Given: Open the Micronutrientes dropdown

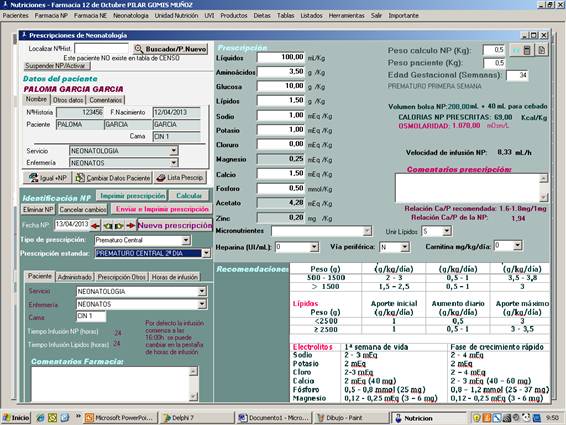Looking at the screenshot, I should [x=367, y=231].
